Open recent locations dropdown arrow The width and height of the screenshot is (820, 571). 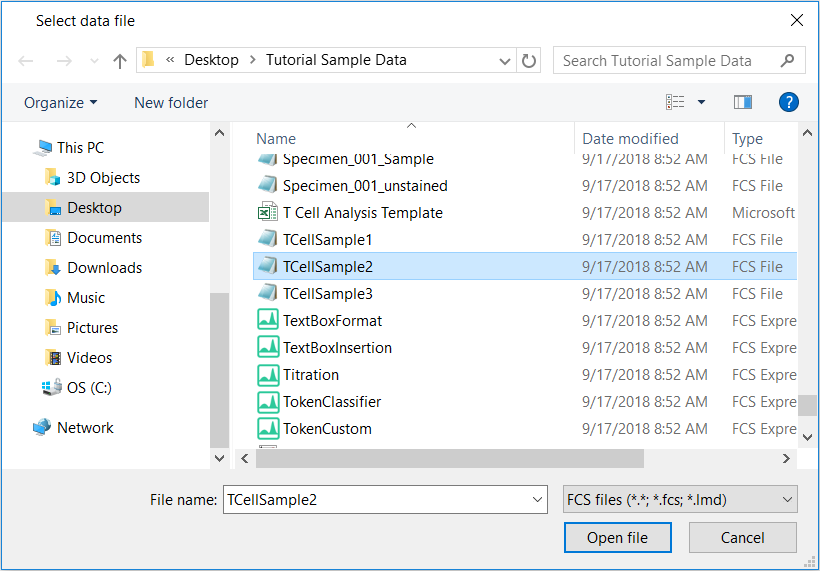pos(94,61)
